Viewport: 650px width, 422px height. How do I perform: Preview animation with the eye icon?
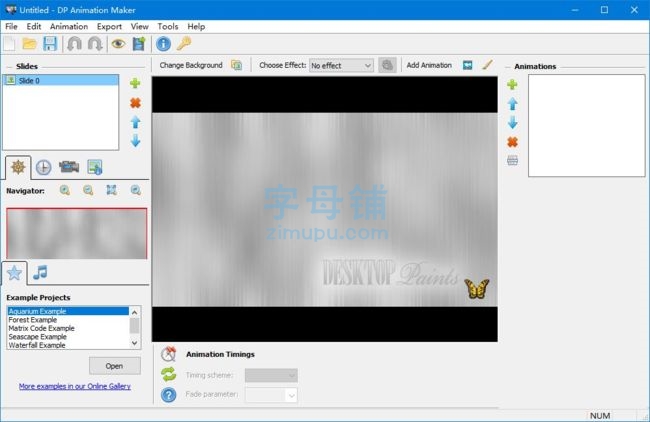pyautogui.click(x=118, y=44)
